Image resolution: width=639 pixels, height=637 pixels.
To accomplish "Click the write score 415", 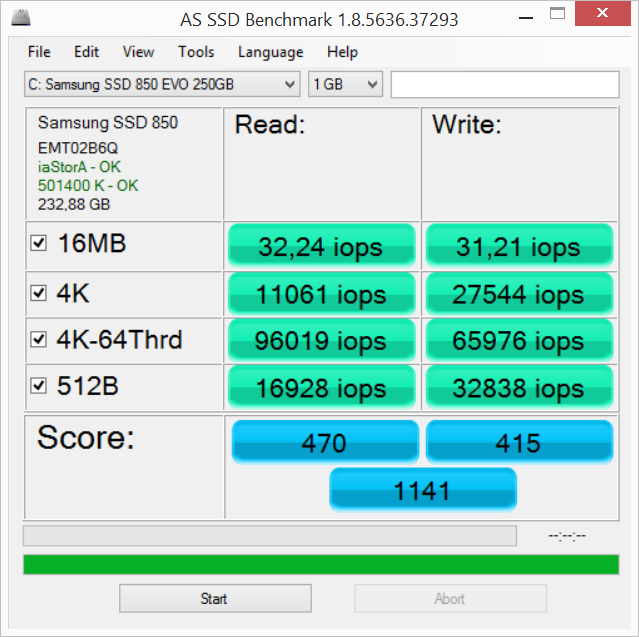I will [x=519, y=443].
